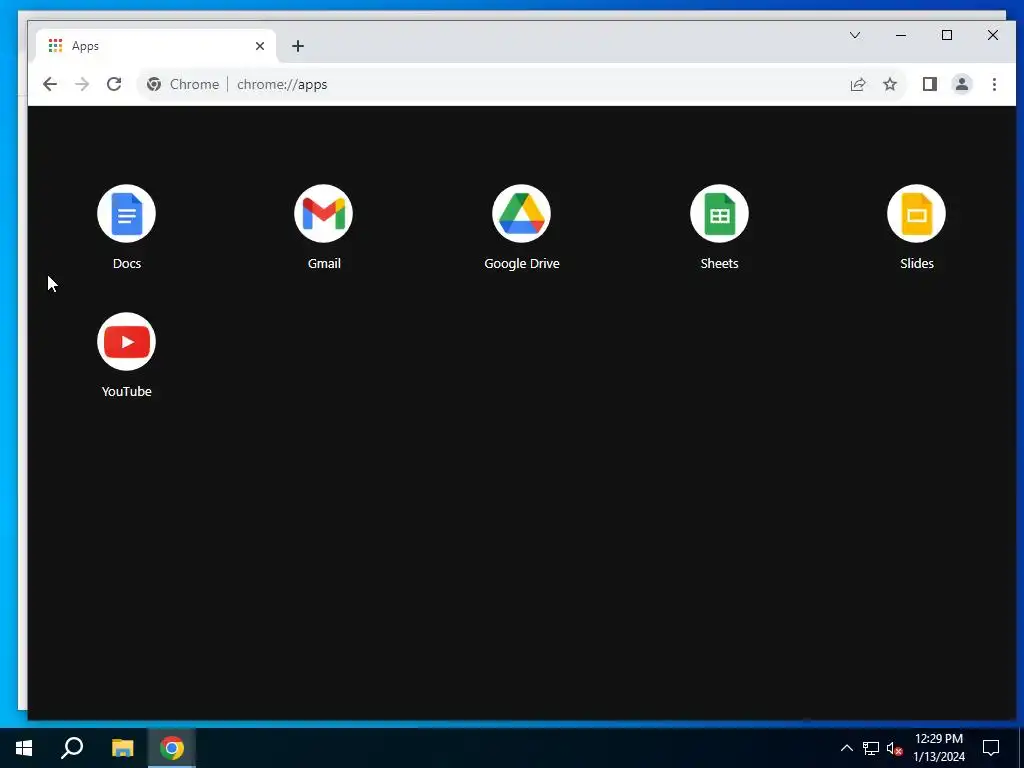The height and width of the screenshot is (768, 1024).
Task: Bookmark this tab with the star
Action: click(889, 84)
